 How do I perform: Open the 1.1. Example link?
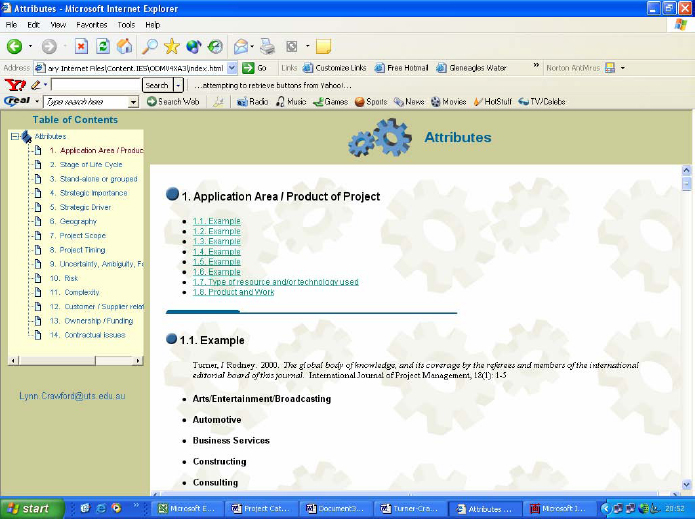216,221
